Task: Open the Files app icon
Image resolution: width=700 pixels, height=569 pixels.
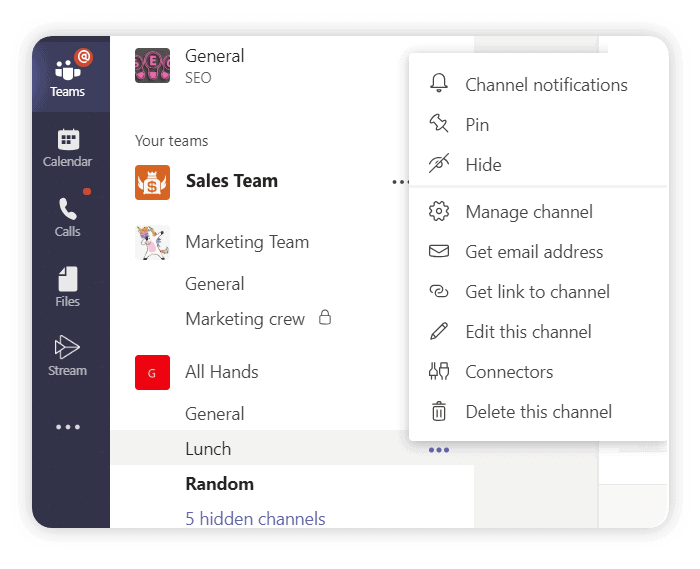Action: pos(68,287)
